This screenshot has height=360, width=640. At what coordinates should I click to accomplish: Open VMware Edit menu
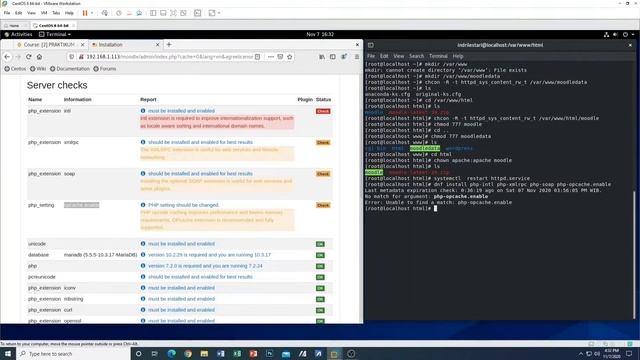18,13
